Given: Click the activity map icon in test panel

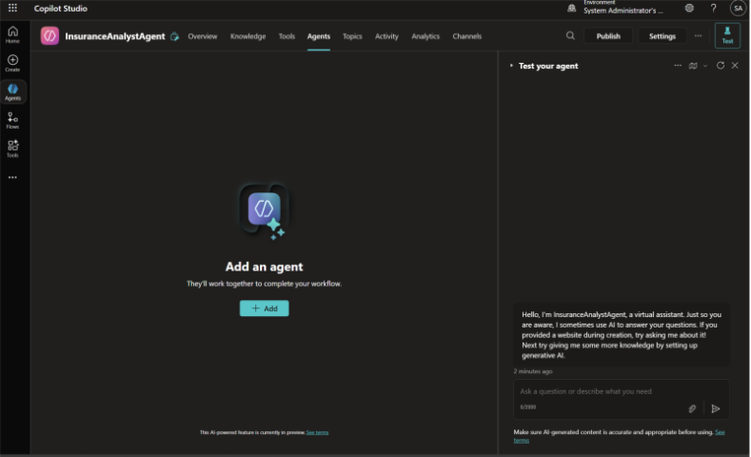Looking at the screenshot, I should tap(693, 66).
